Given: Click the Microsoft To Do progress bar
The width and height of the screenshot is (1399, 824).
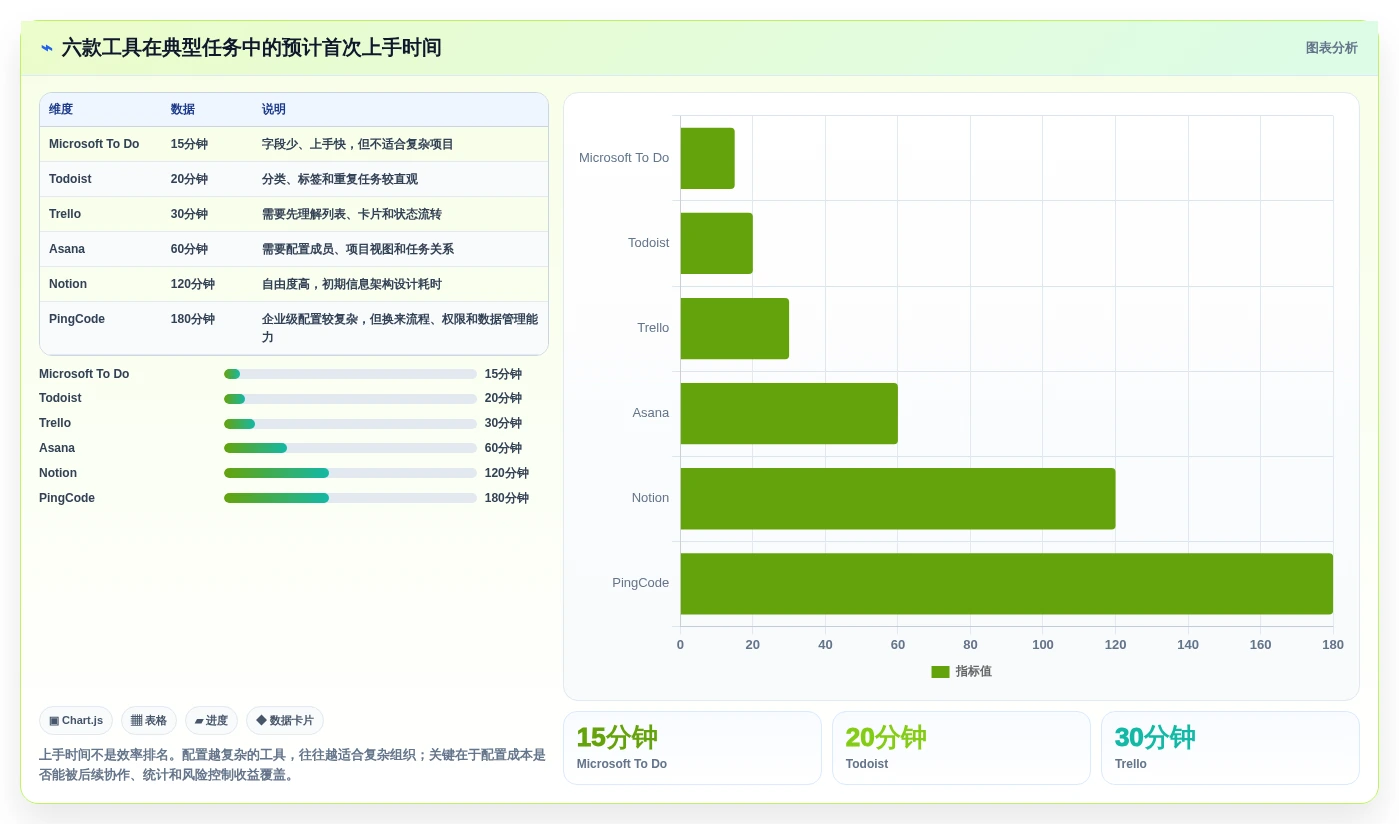Looking at the screenshot, I should click(350, 374).
